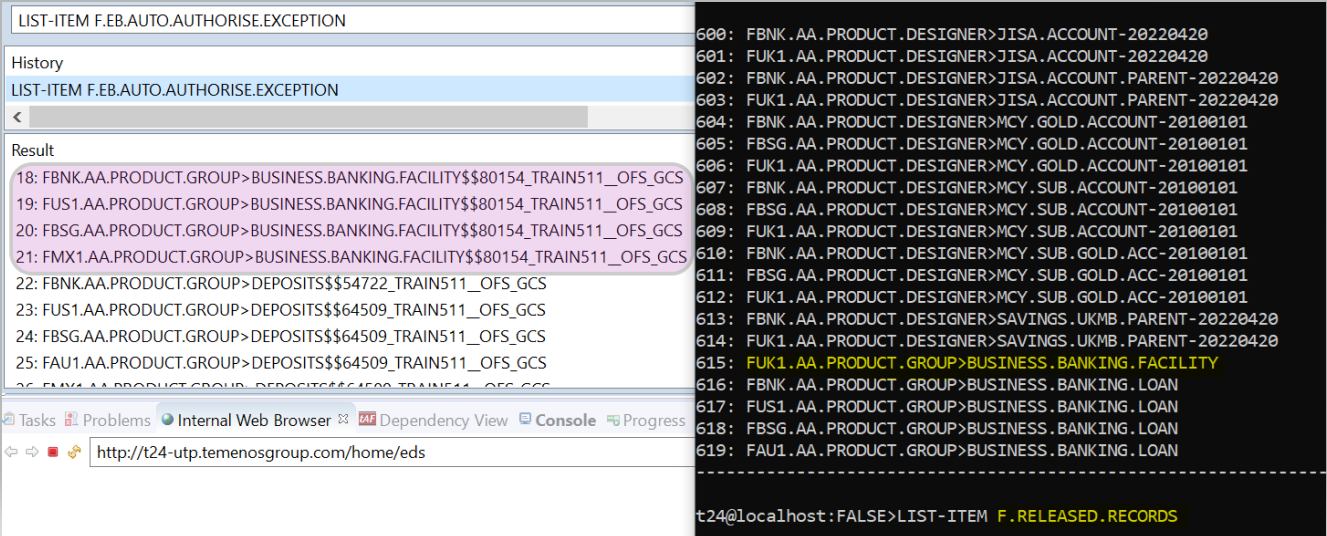Select result row 19 FUS1 BUSINESS.BANKING.FACILITY
This screenshot has height=536, width=1327.
(x=349, y=204)
